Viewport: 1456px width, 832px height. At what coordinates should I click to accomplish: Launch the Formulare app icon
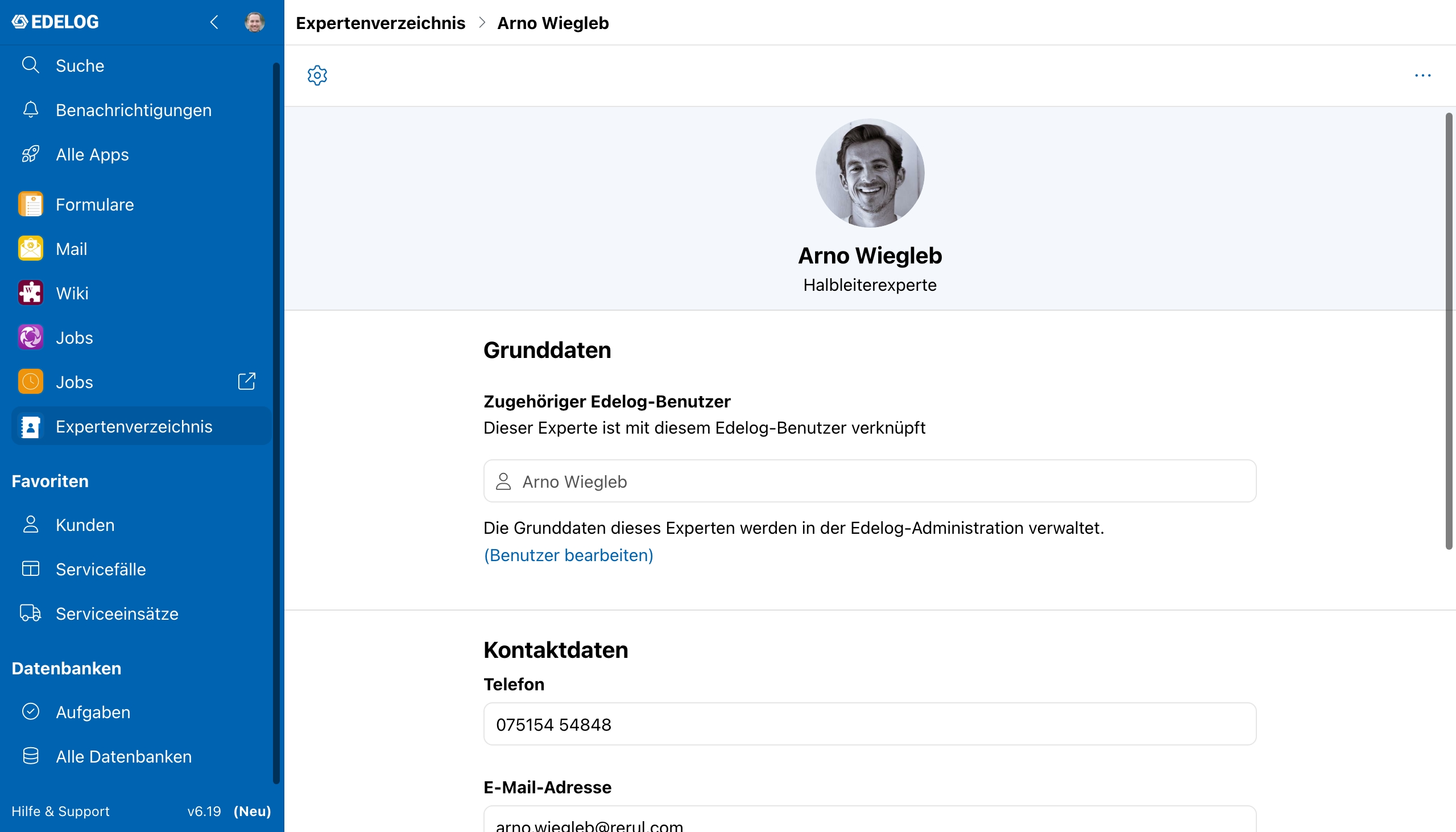point(30,204)
